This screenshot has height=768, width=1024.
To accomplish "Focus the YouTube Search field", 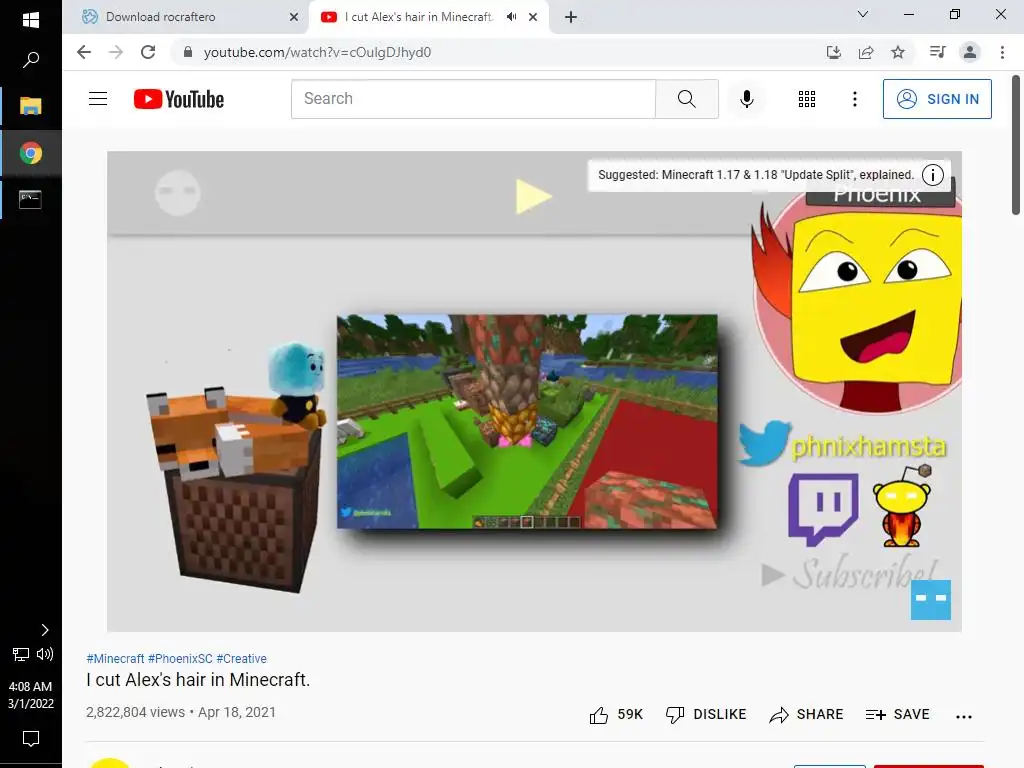I will [x=473, y=99].
